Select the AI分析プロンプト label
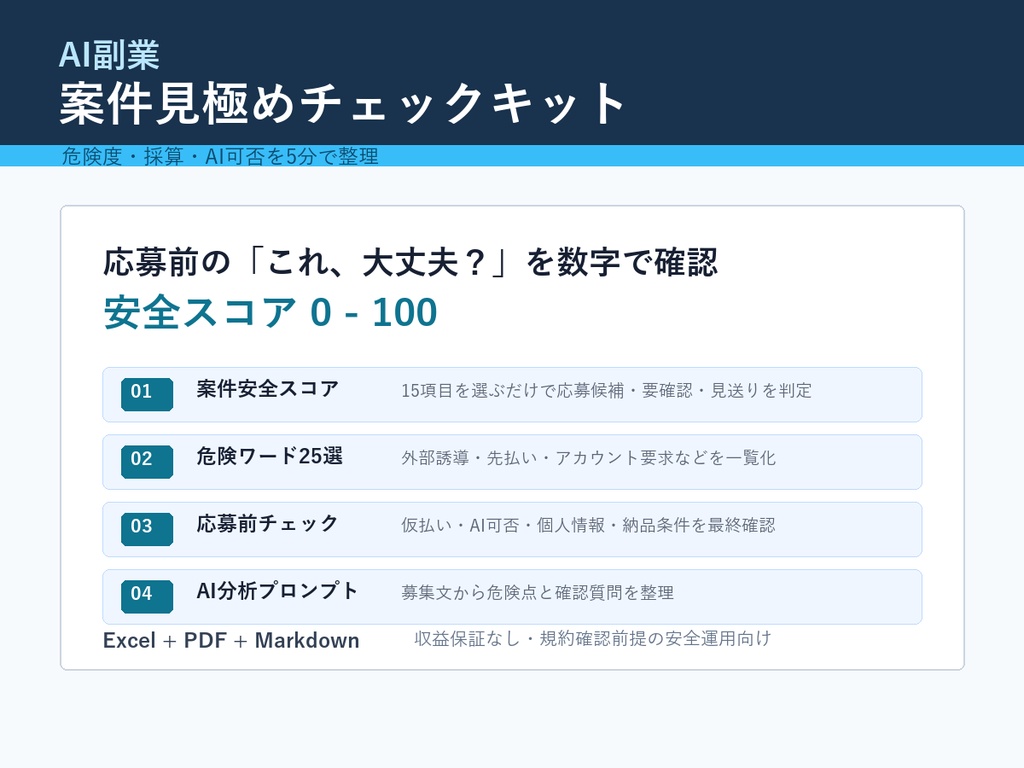The height and width of the screenshot is (768, 1024). click(278, 591)
